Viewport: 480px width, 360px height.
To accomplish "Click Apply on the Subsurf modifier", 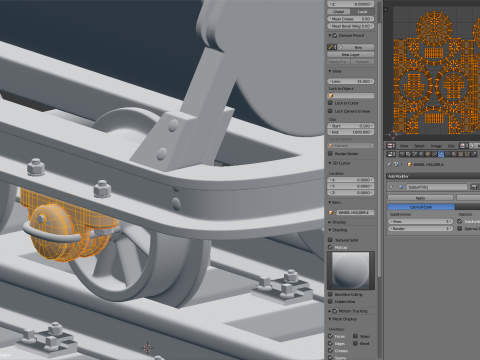I will tap(421, 198).
